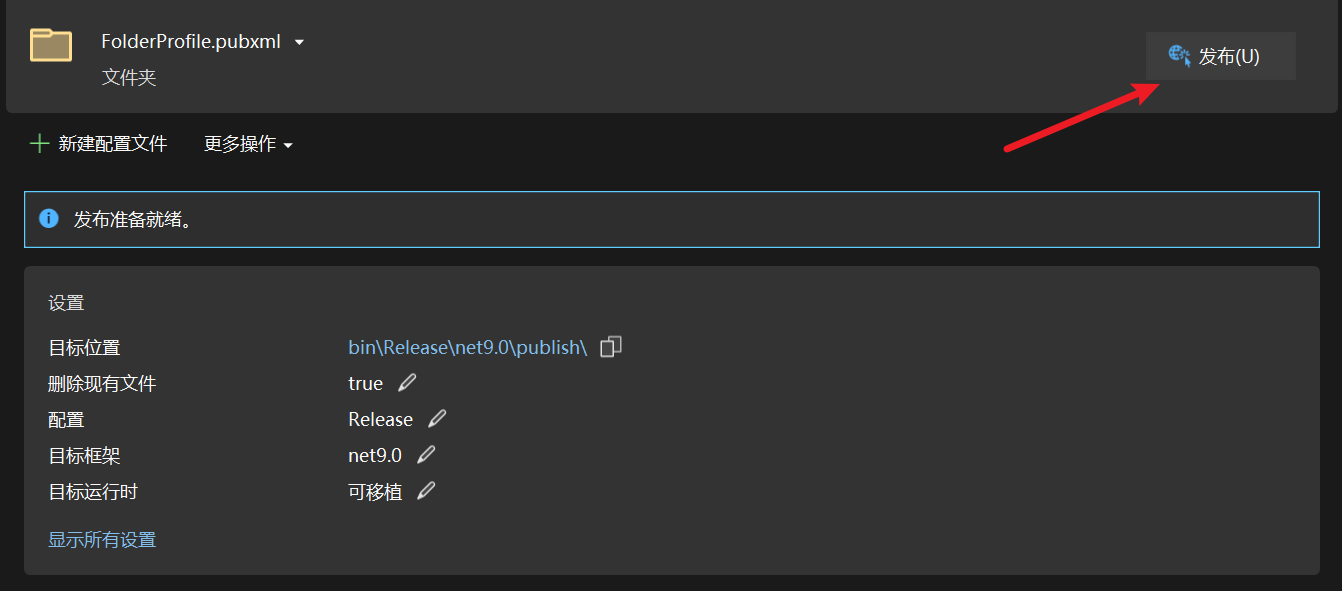
Task: Edit the Release 配置 using pencil icon
Action: coord(437,419)
